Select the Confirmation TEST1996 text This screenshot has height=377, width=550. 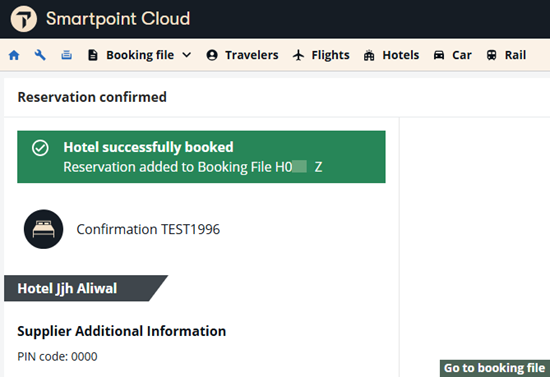point(148,229)
